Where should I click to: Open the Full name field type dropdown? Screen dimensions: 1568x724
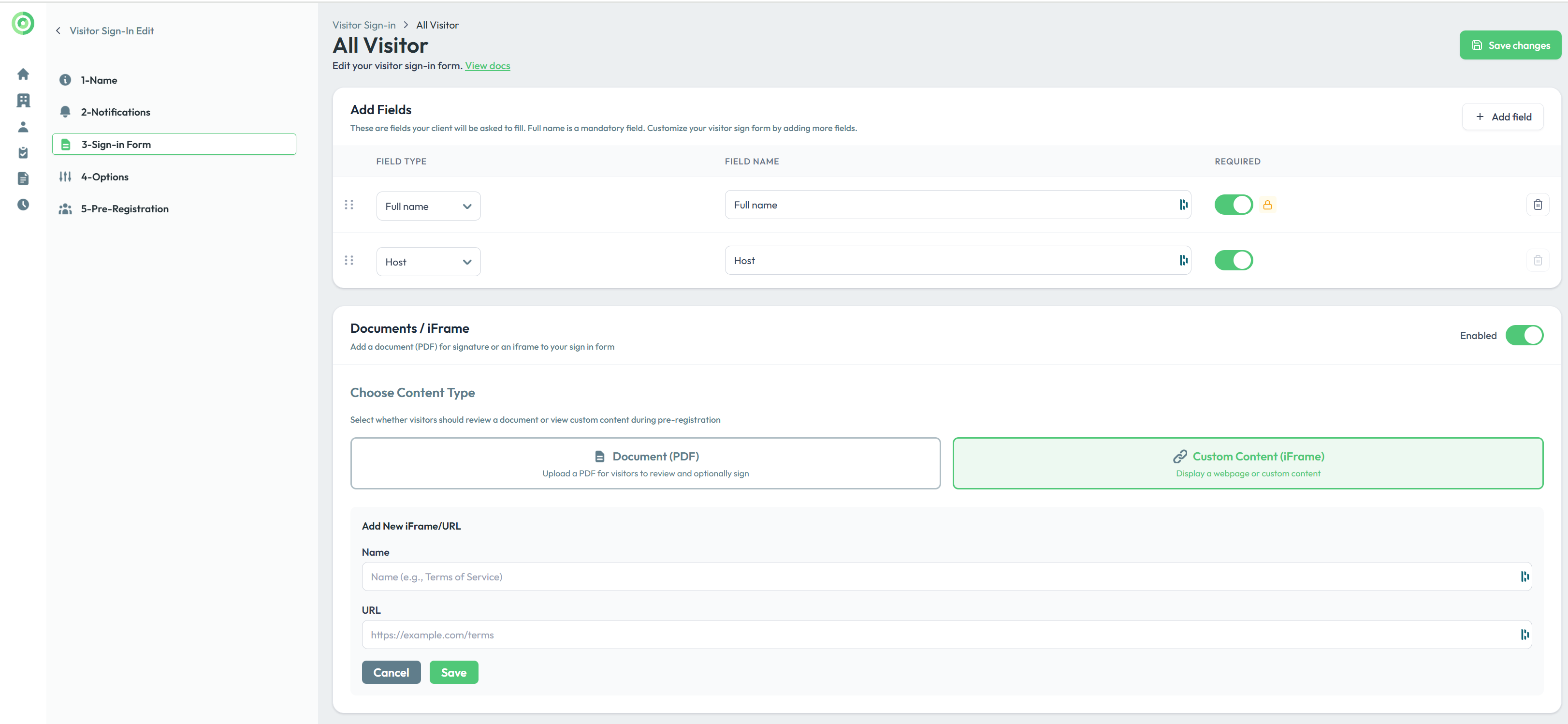(428, 207)
